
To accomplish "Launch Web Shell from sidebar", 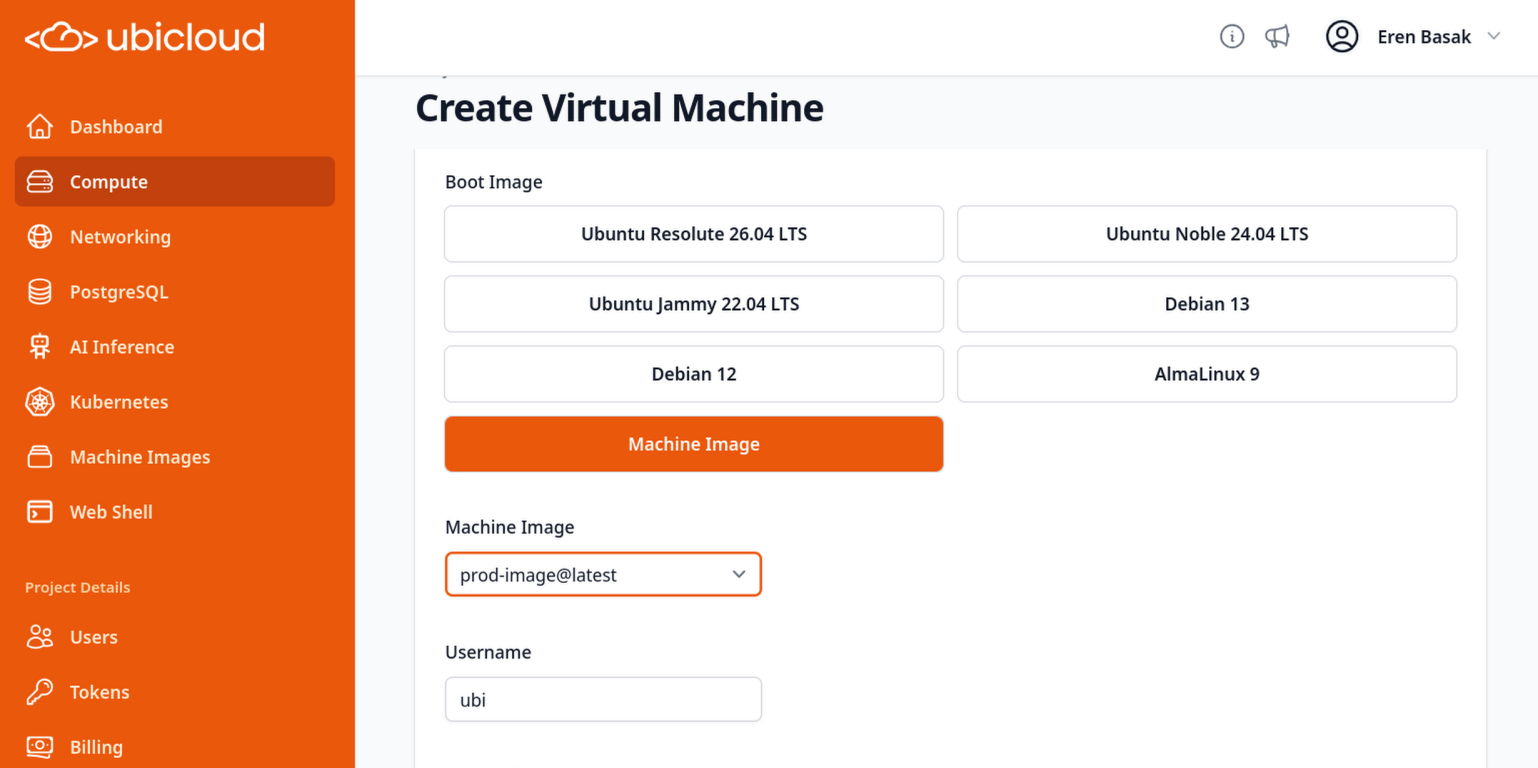I will point(175,512).
